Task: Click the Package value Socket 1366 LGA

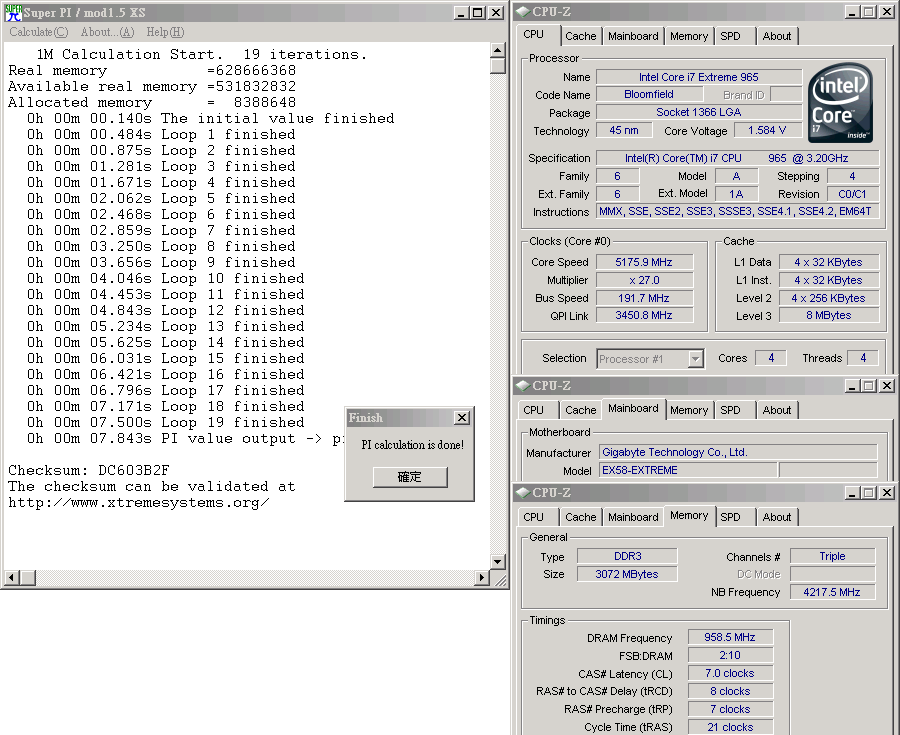Action: [699, 112]
